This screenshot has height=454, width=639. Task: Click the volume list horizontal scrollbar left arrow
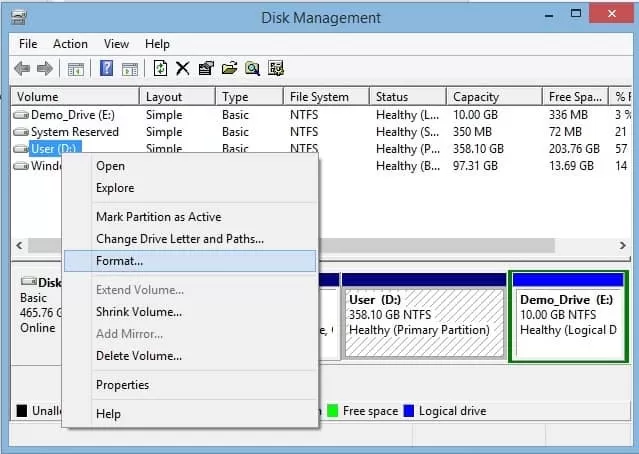[20, 245]
